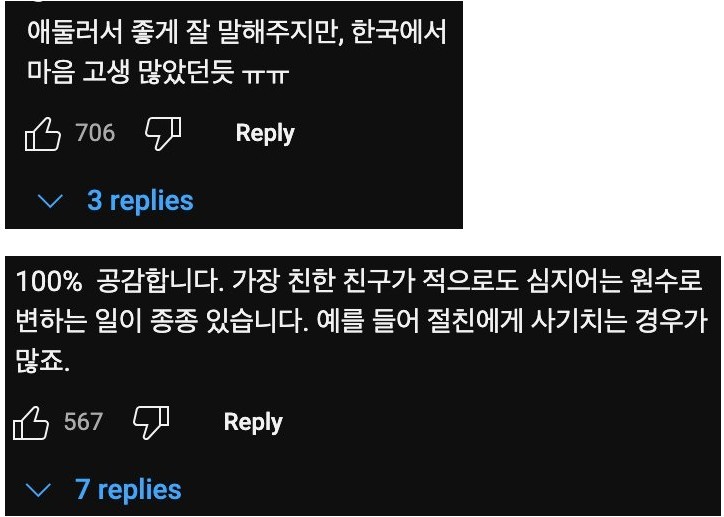Click the chevron icon beside '3 replies'
The image size is (724, 517).
point(49,201)
